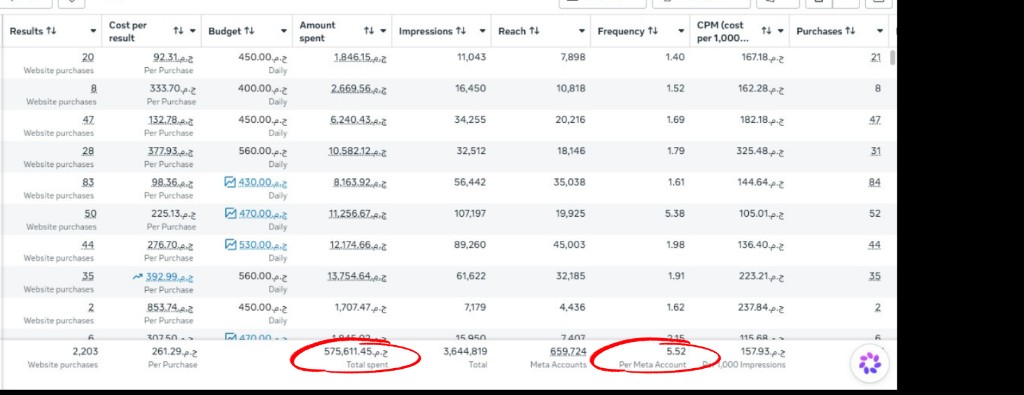The height and width of the screenshot is (395, 1024).
Task: Open budget chart icon beside 430.00
Action: click(x=230, y=182)
